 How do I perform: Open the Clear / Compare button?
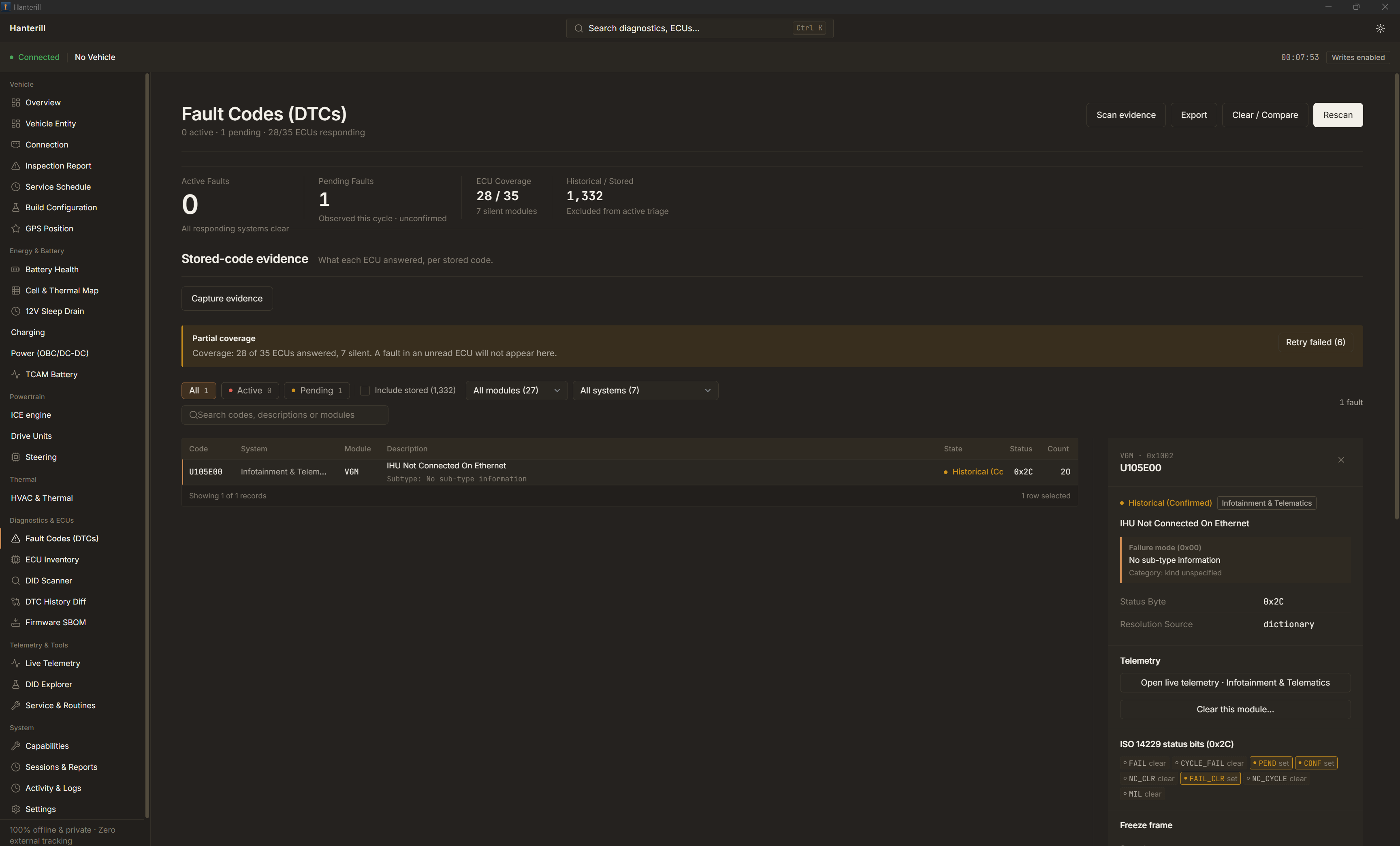[1265, 115]
